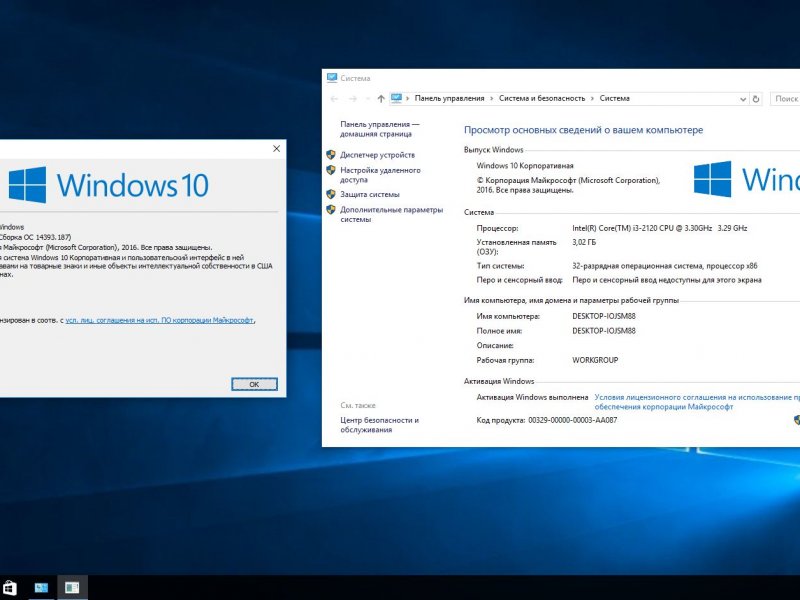The height and width of the screenshot is (600, 800).
Task: Open Защита системы link
Action: tap(370, 194)
